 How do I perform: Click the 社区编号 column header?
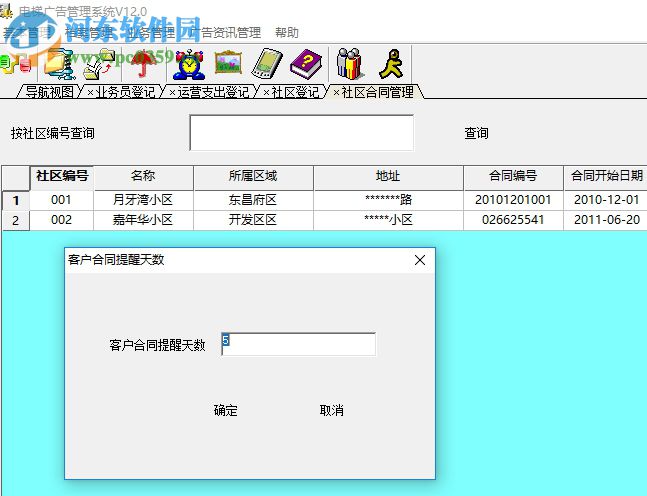pyautogui.click(x=62, y=178)
